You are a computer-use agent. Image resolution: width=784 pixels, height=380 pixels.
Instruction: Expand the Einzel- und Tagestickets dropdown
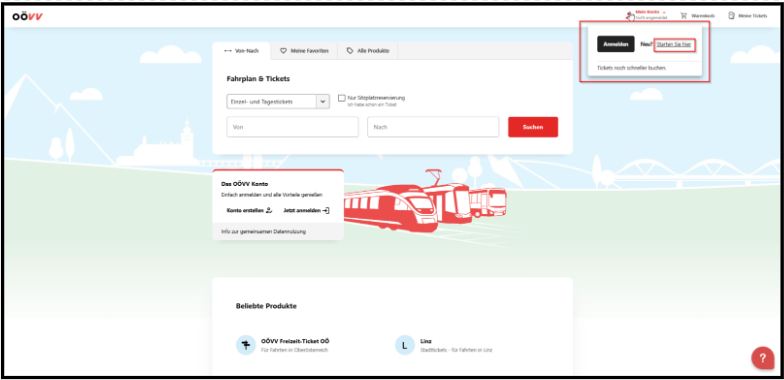click(278, 102)
